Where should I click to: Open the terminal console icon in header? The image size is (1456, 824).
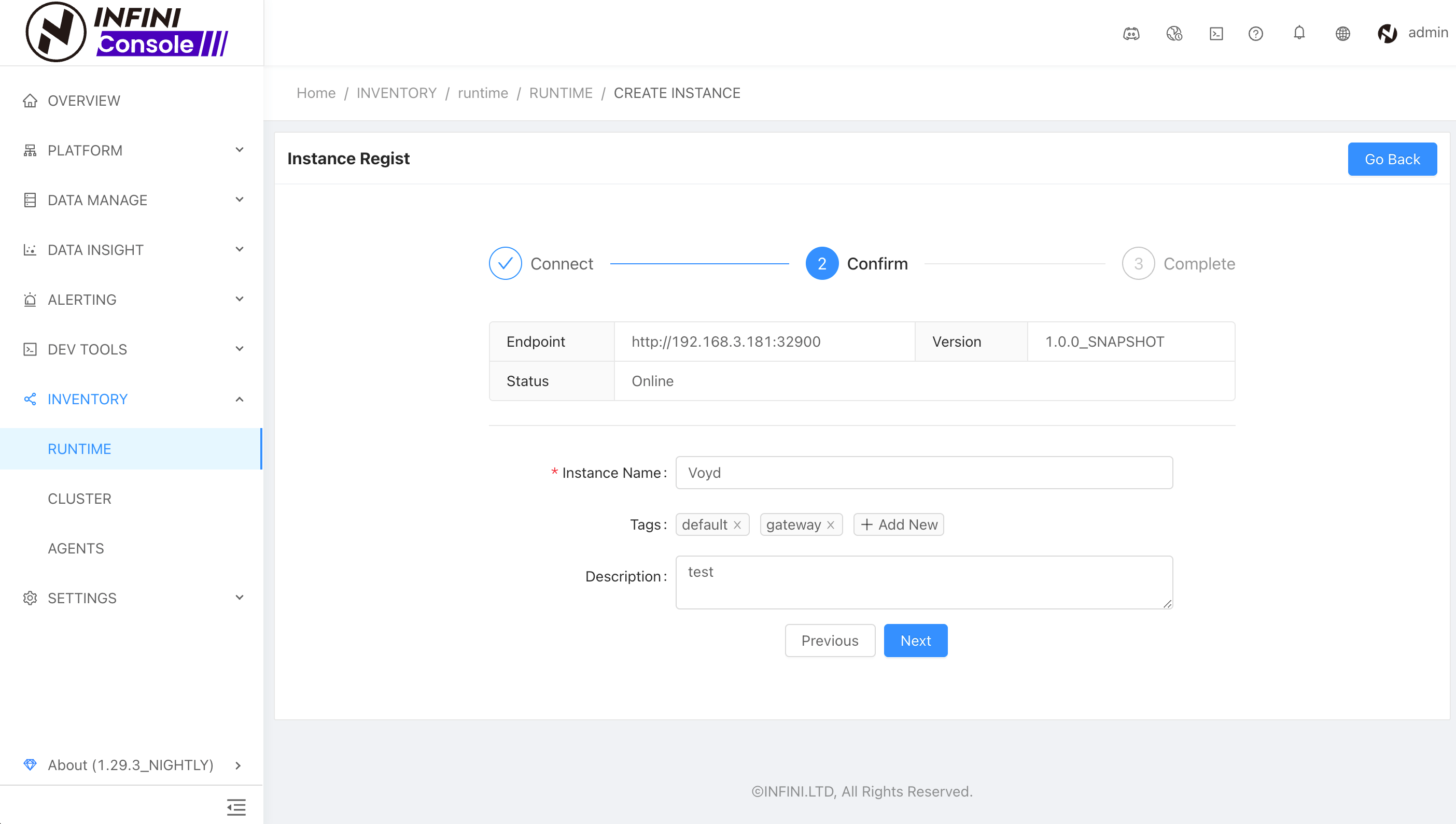[1216, 33]
